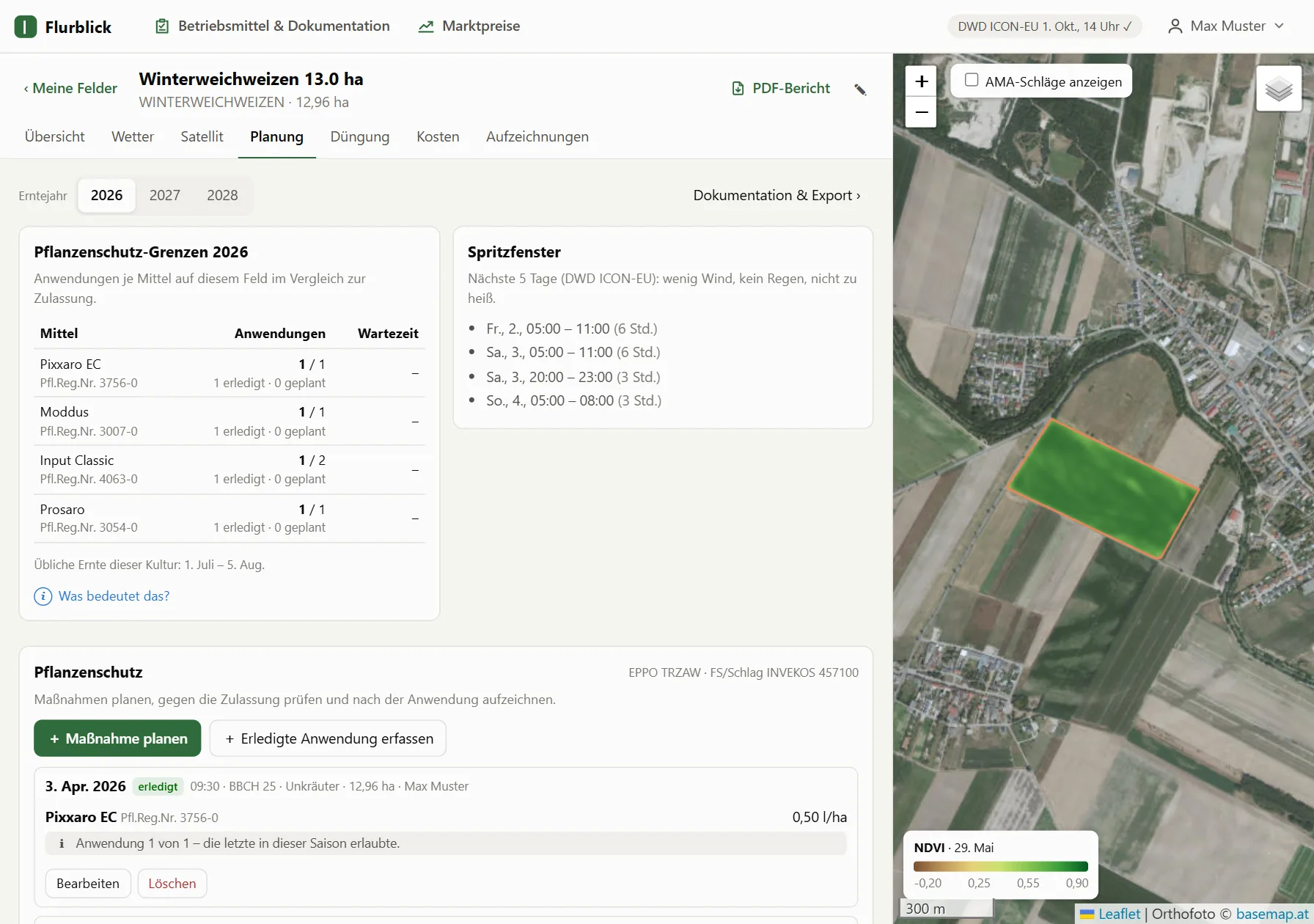Image resolution: width=1314 pixels, height=924 pixels.
Task: Click the Maßnahme planen button
Action: pos(117,738)
